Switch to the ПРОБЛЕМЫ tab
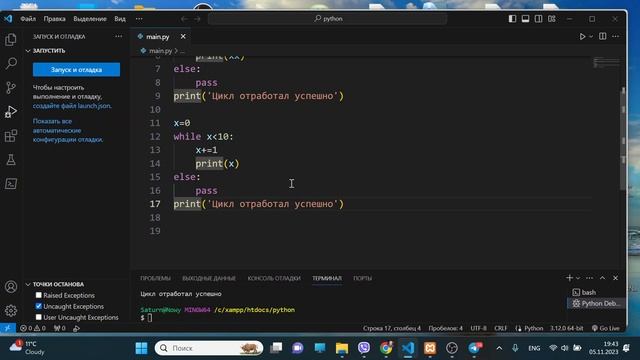Screen dimensions: 640x360 (155, 278)
